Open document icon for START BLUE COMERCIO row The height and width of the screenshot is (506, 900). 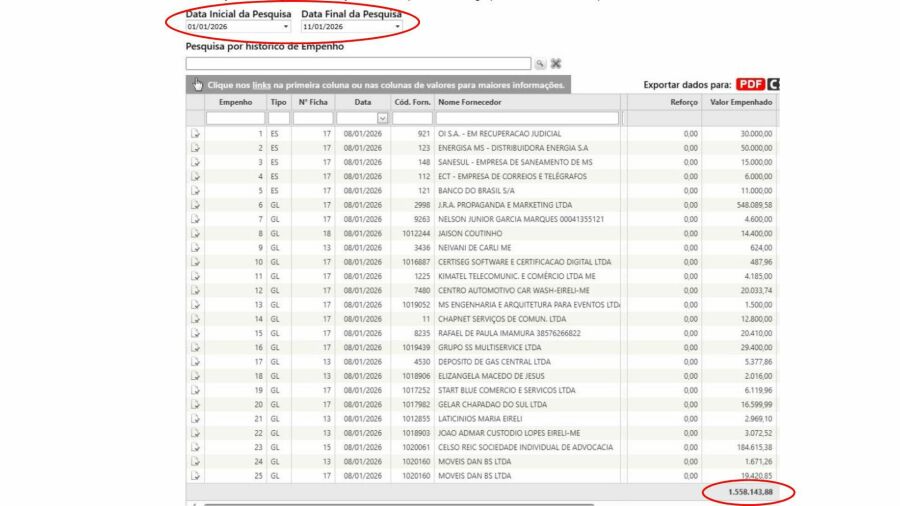tap(195, 390)
